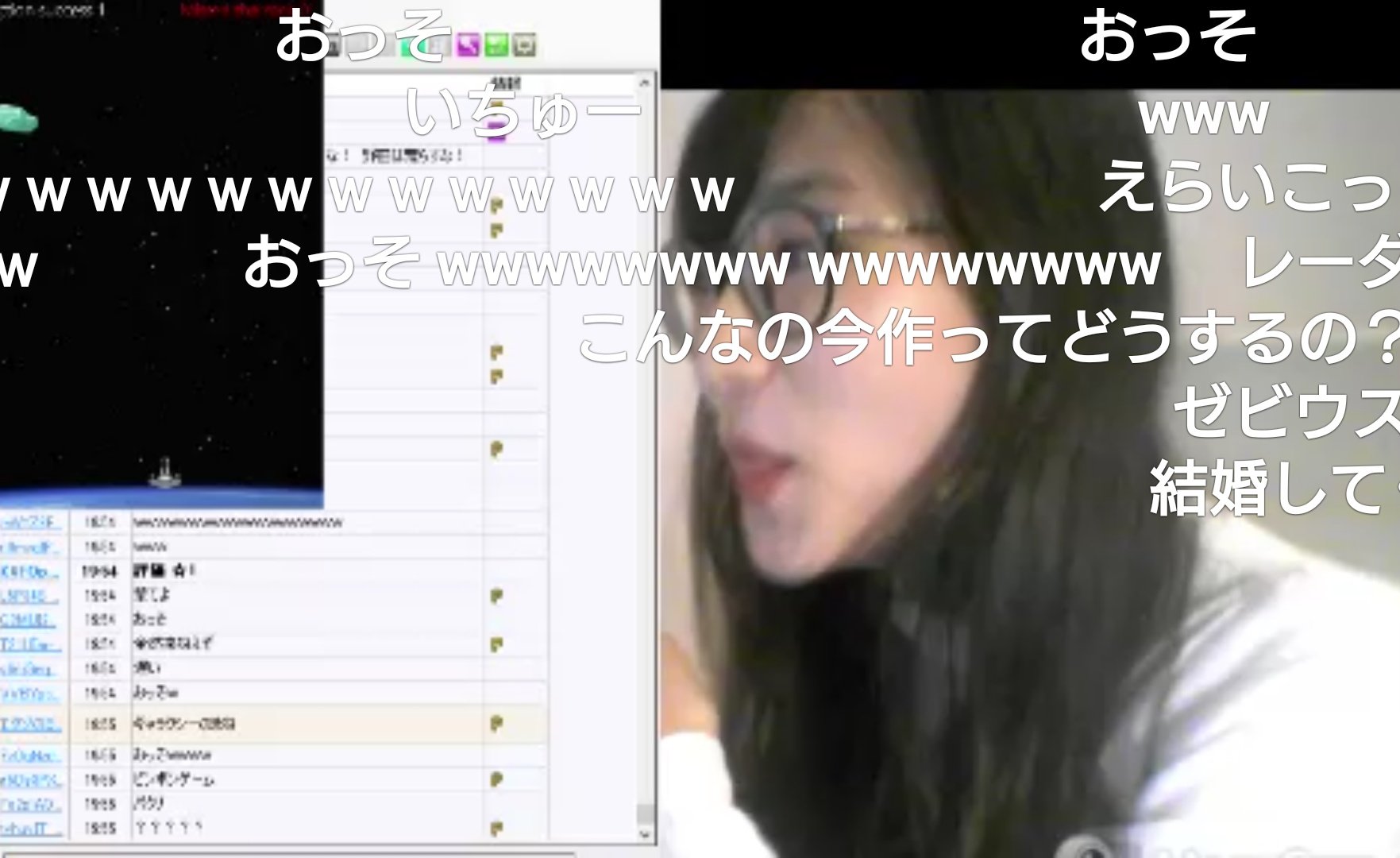Click the flag icon on the ????? row
Image resolution: width=1400 pixels, height=858 pixels.
click(x=497, y=829)
